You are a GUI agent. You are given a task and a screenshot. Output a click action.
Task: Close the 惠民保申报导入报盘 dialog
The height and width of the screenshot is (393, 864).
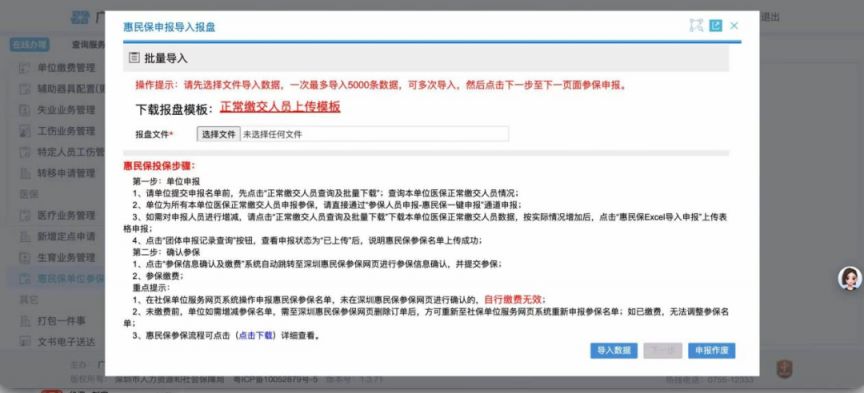point(734,25)
